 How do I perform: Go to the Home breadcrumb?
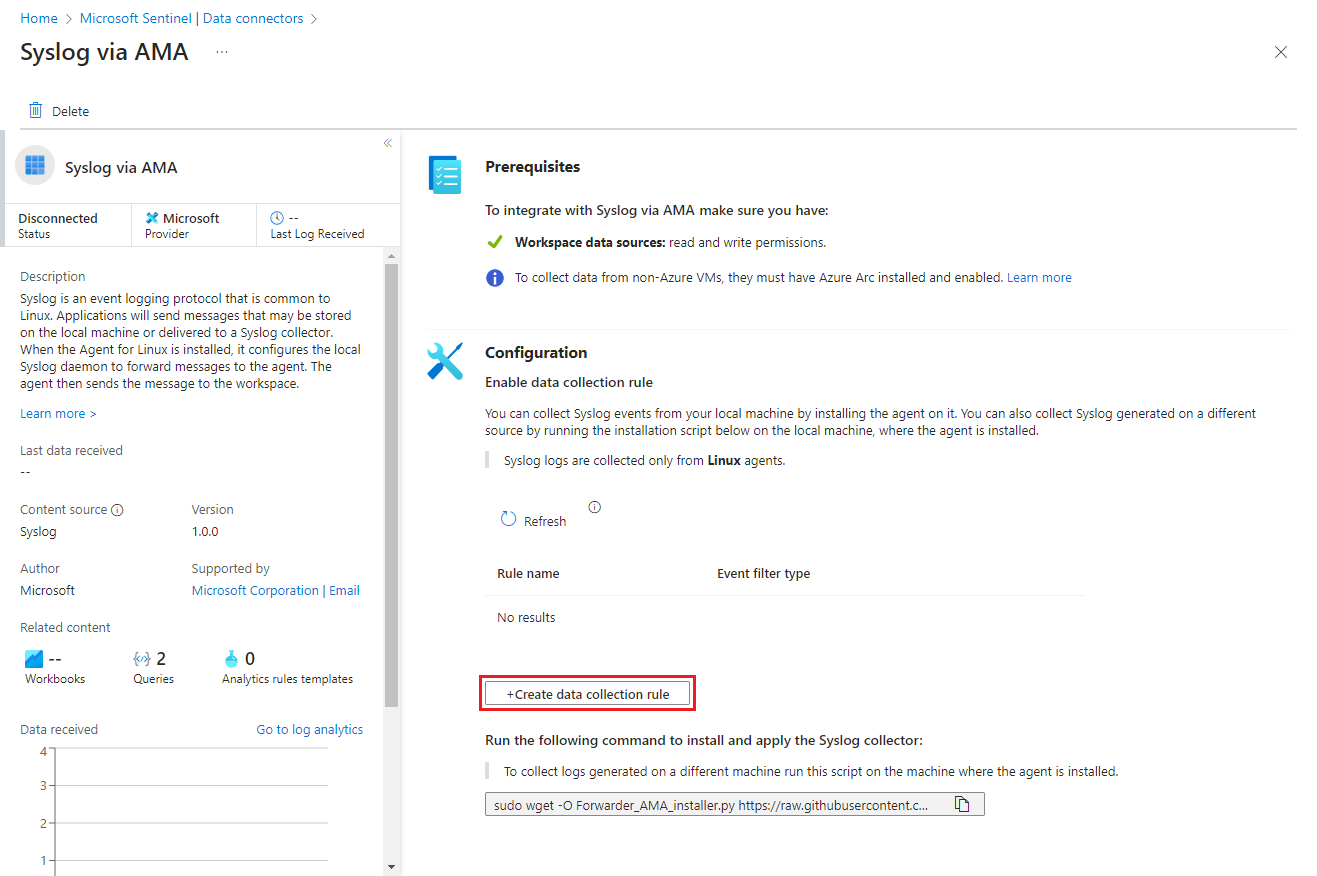pyautogui.click(x=39, y=18)
